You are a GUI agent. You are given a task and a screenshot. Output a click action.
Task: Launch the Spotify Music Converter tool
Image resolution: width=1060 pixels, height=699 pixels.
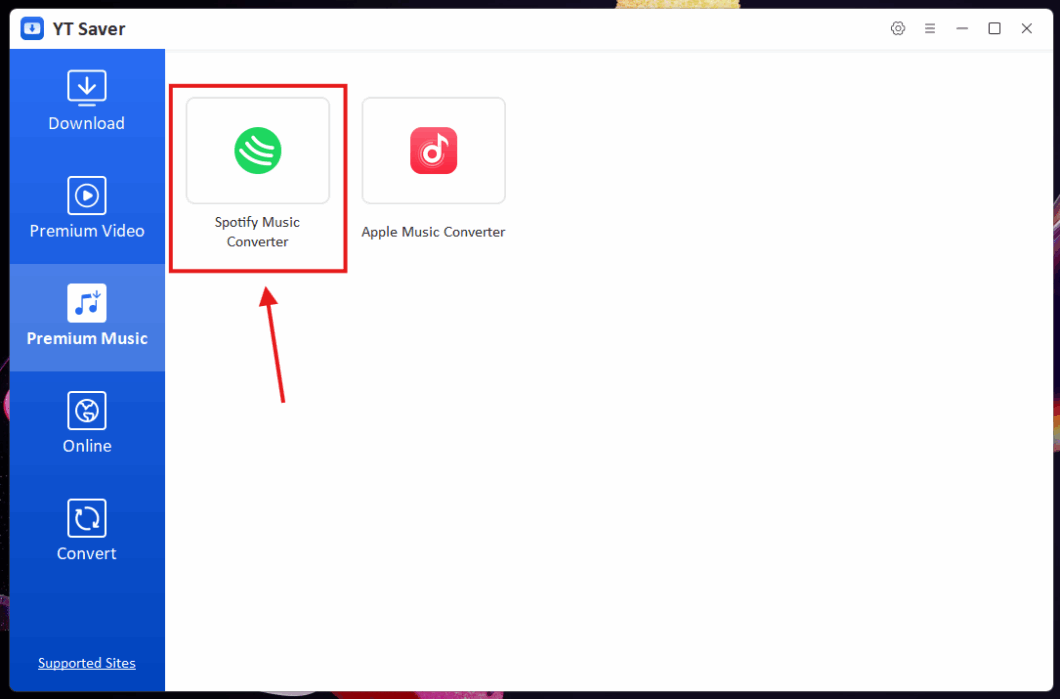click(x=257, y=151)
